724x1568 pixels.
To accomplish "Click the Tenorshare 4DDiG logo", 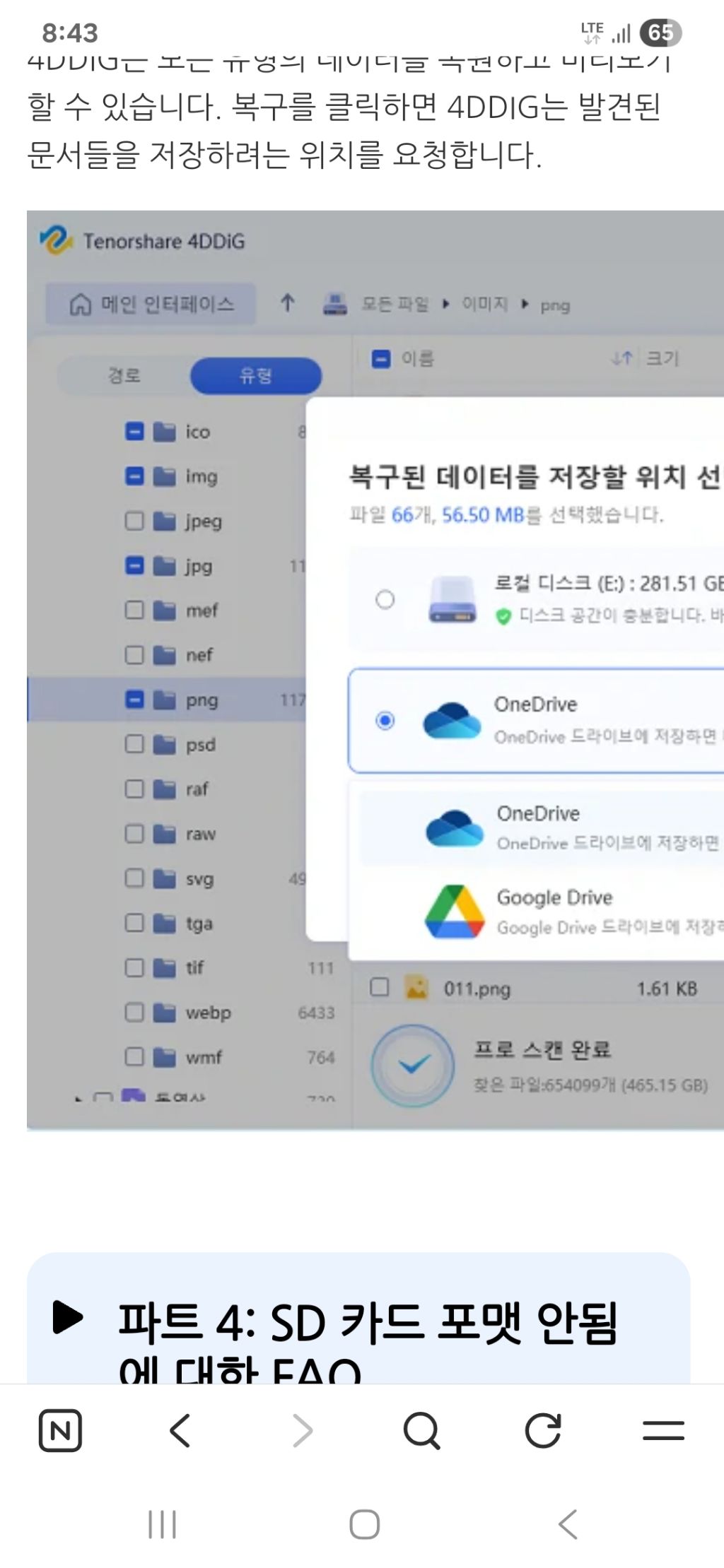I will (55, 241).
